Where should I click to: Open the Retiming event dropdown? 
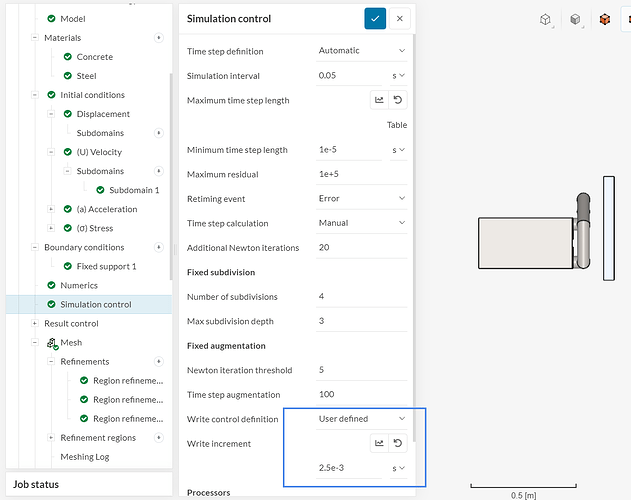tap(362, 198)
